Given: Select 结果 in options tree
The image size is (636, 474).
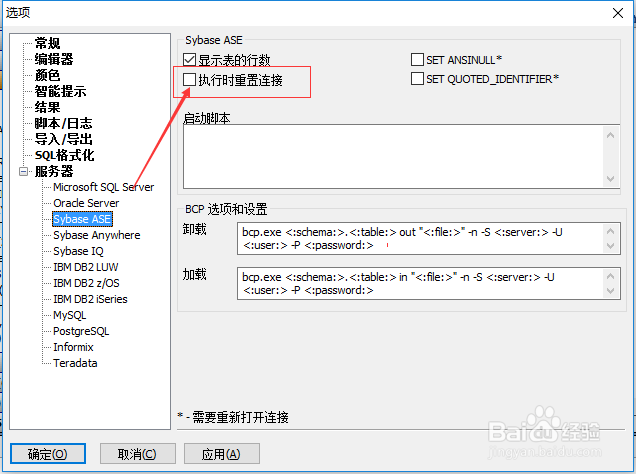Looking at the screenshot, I should pyautogui.click(x=47, y=107).
